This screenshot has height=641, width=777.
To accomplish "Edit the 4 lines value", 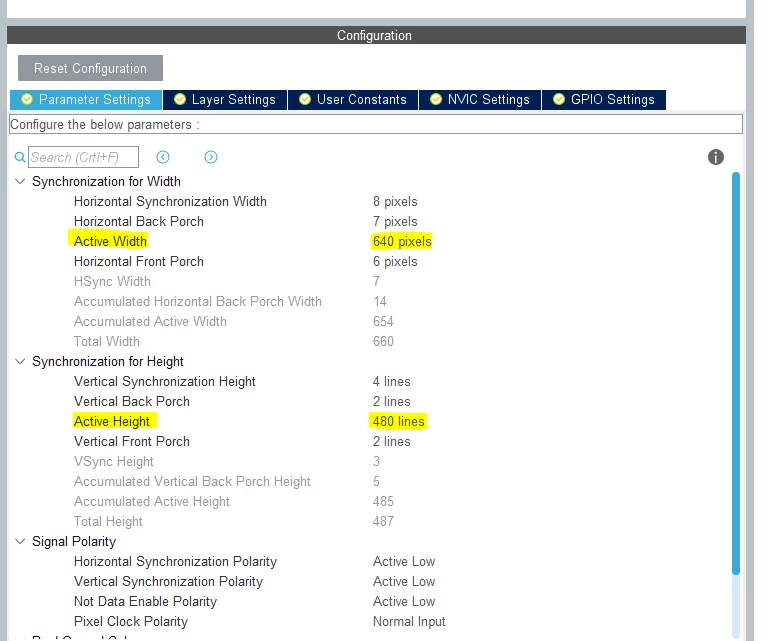I will click(x=391, y=381).
